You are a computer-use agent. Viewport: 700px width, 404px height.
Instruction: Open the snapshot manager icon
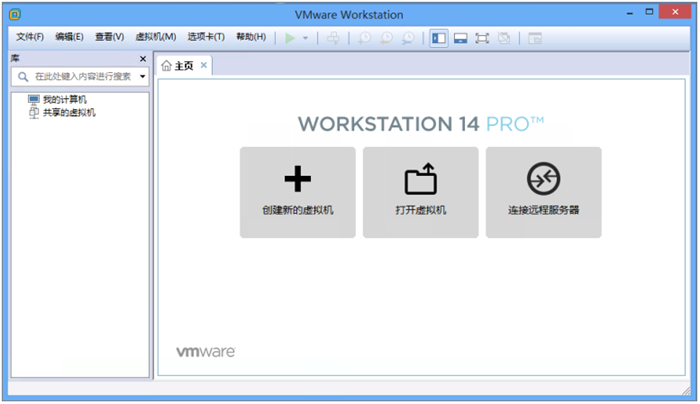click(x=408, y=38)
